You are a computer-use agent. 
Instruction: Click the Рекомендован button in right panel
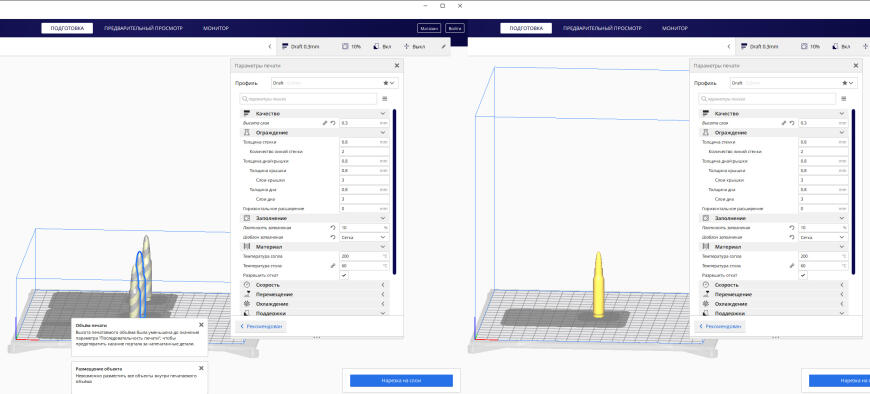tap(720, 327)
